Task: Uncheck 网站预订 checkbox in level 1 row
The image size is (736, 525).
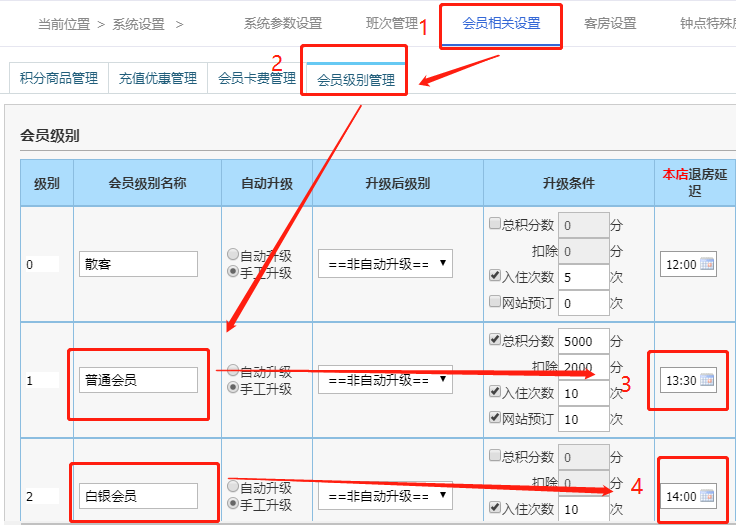Action: point(495,417)
